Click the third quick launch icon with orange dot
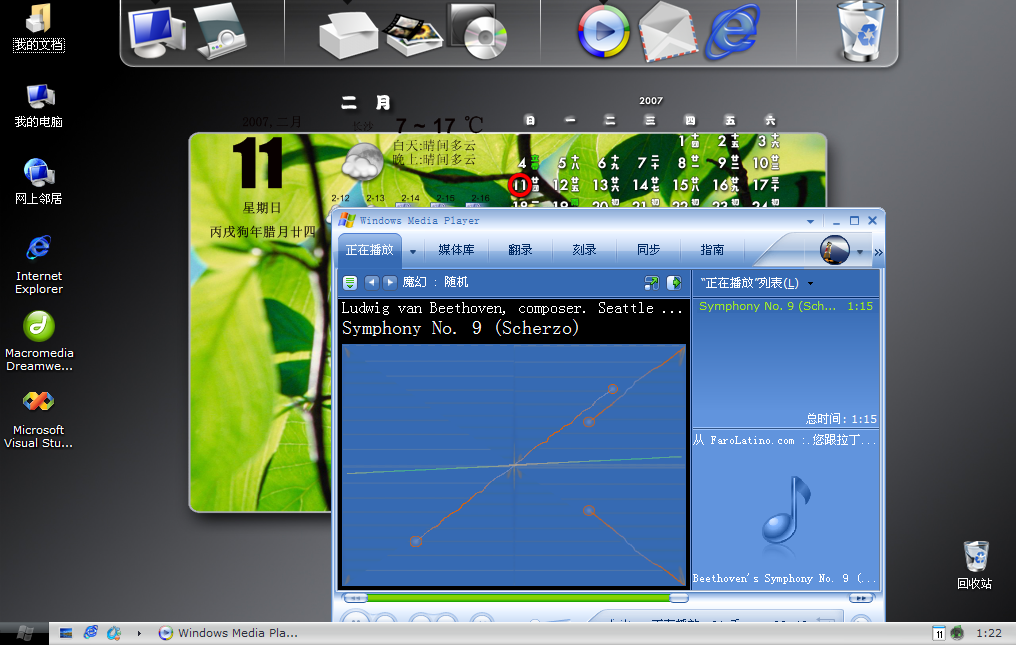The height and width of the screenshot is (645, 1016). coord(114,633)
